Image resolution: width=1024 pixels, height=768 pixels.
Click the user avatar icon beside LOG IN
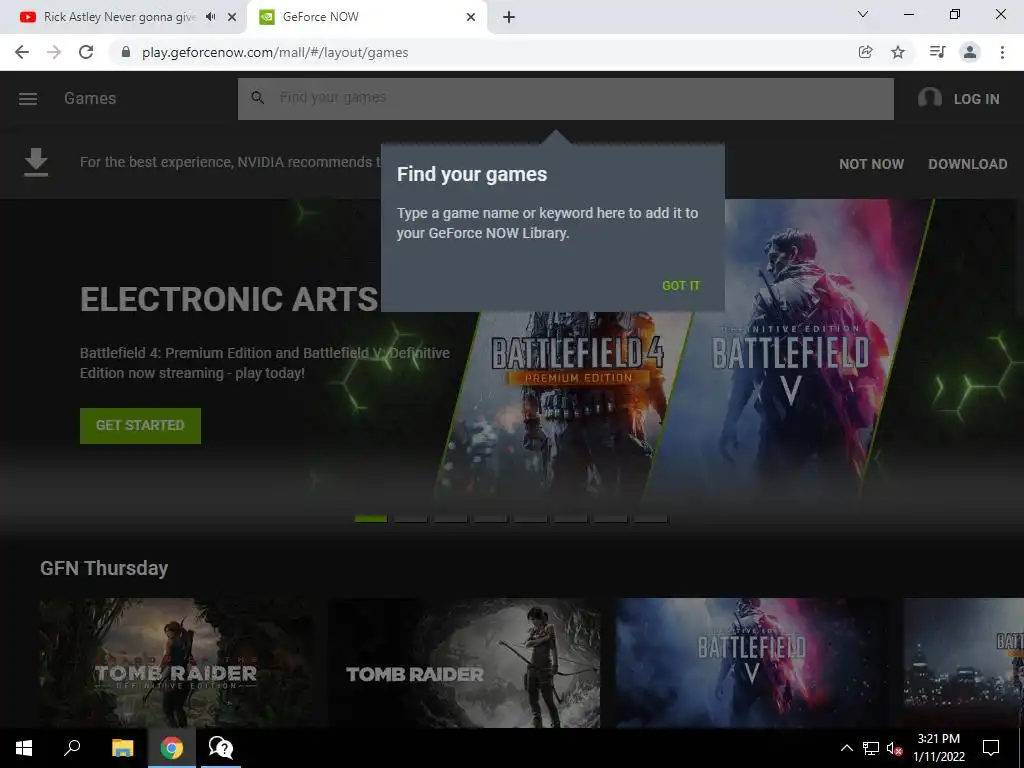(929, 99)
